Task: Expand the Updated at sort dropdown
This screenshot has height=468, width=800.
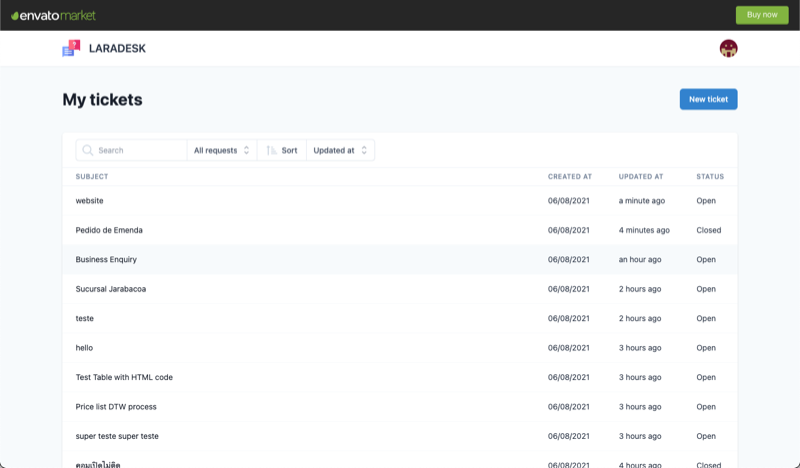Action: coord(340,150)
